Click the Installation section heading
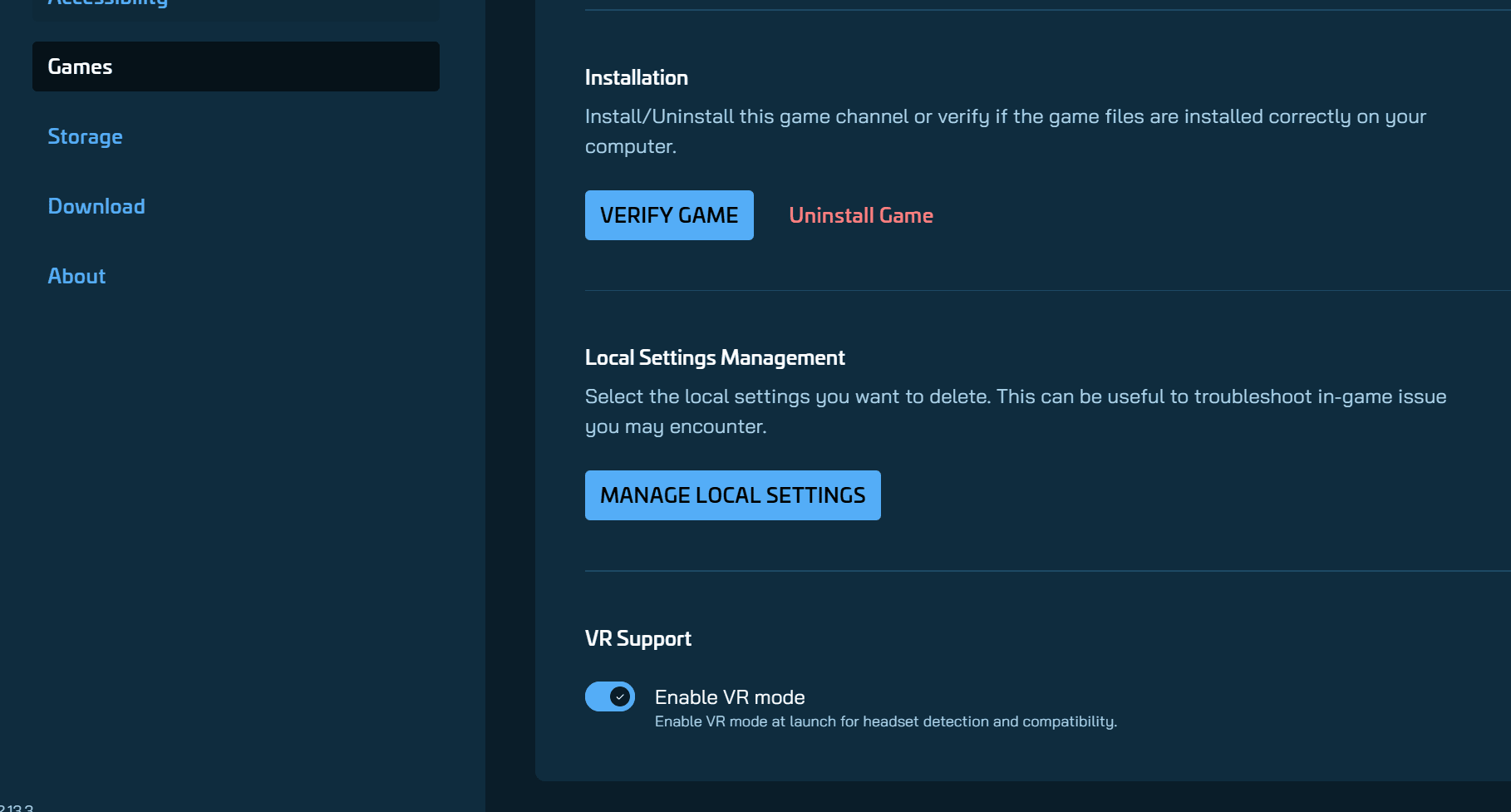 point(637,77)
